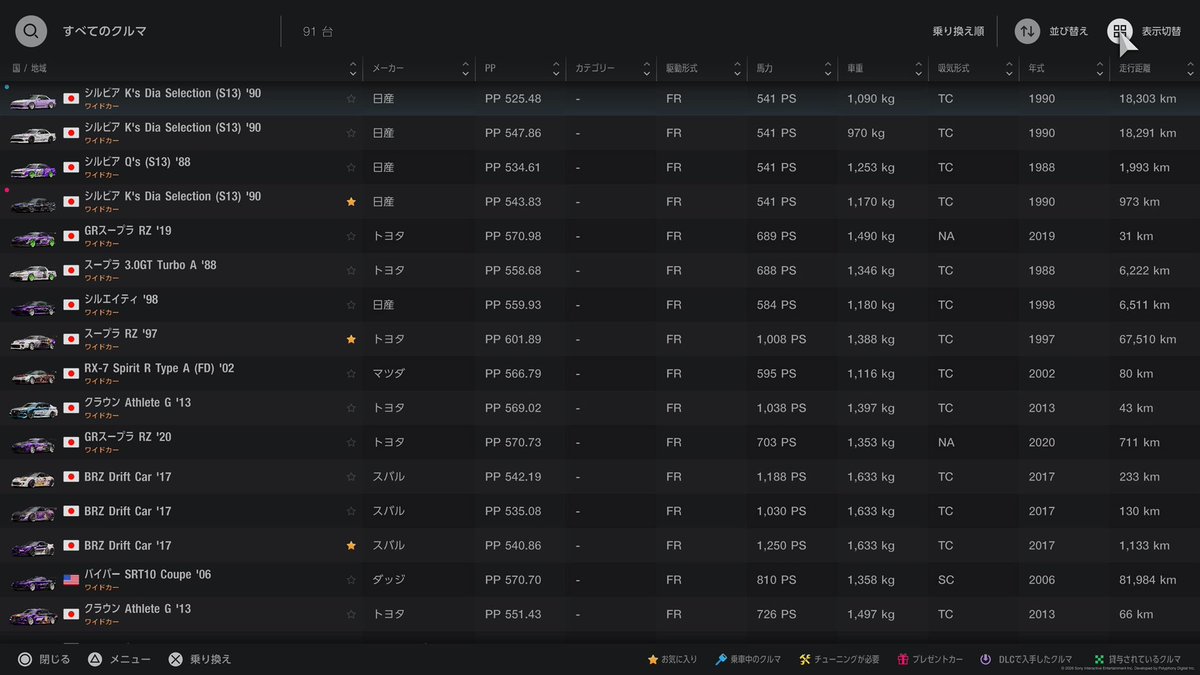
Task: Sort by the PP column header
Action: pyautogui.click(x=520, y=69)
